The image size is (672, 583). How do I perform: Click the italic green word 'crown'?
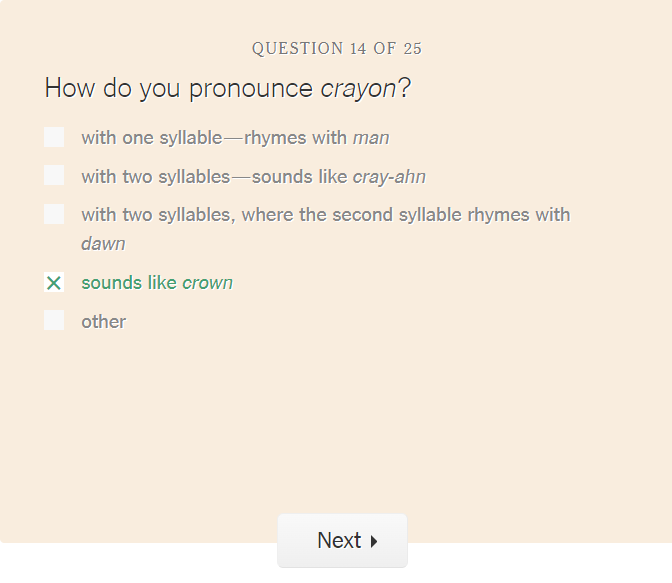point(207,283)
